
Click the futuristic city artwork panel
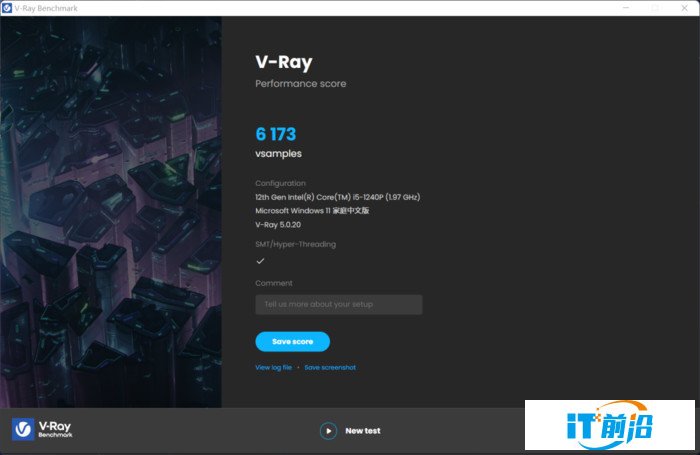[x=111, y=212]
